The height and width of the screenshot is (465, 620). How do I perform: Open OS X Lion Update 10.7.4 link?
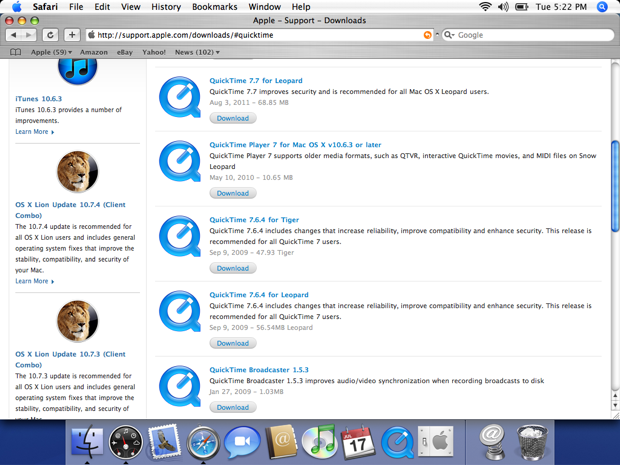(x=70, y=210)
